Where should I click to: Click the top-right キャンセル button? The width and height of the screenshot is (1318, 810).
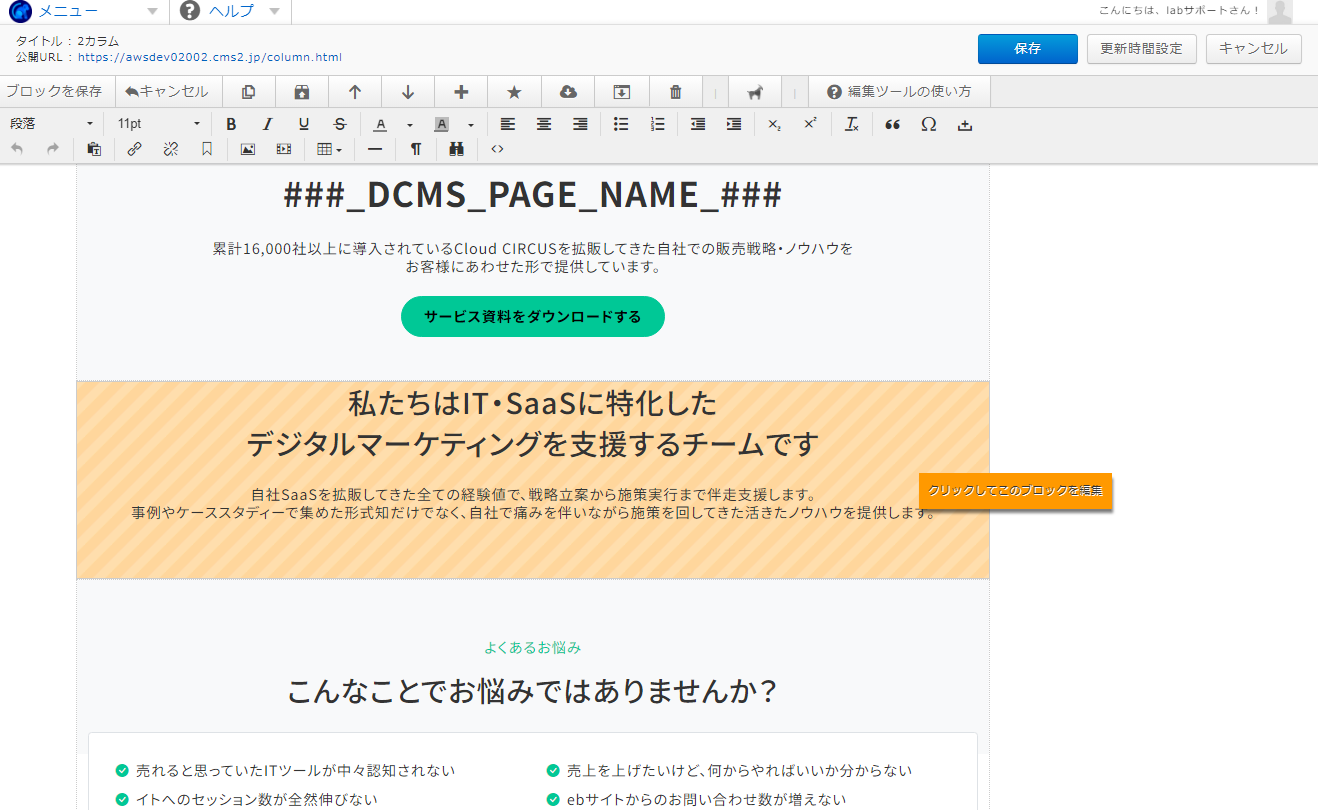click(x=1254, y=49)
